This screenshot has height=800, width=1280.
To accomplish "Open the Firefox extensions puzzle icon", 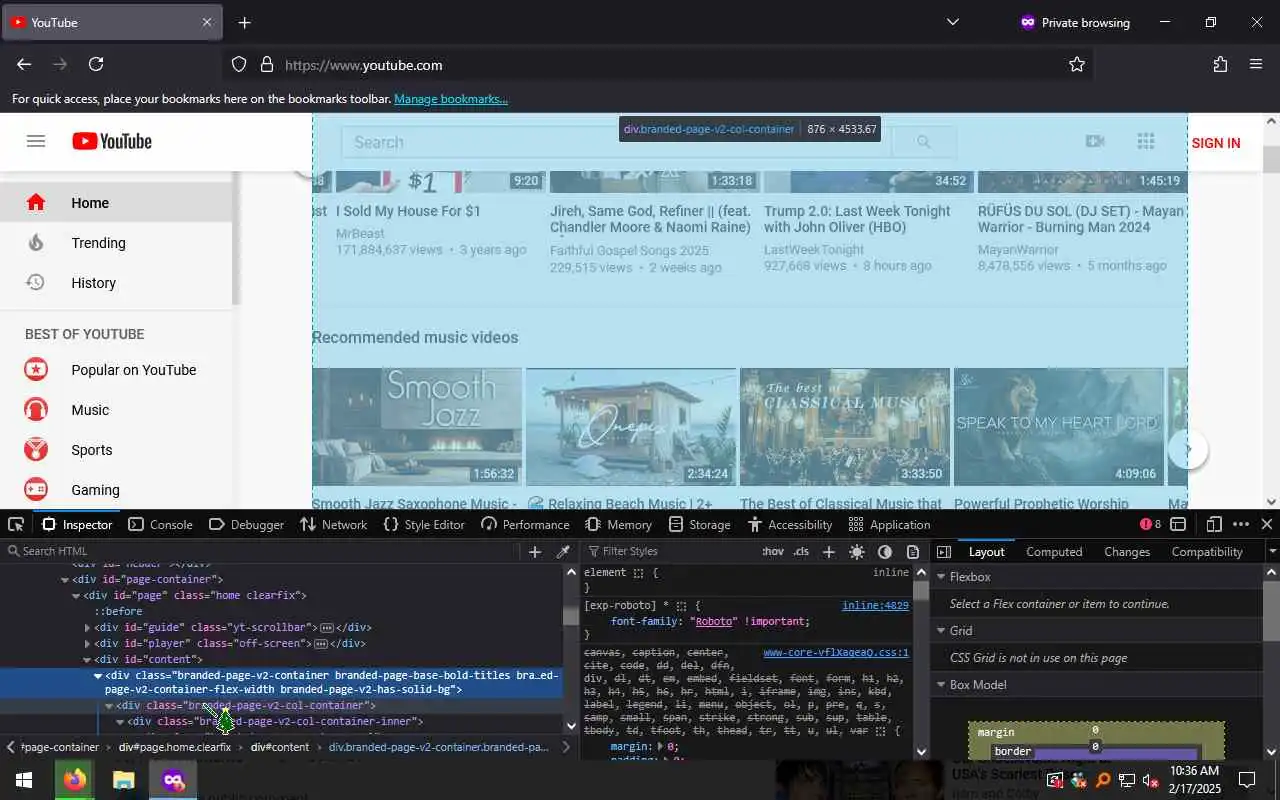I will point(1220,64).
